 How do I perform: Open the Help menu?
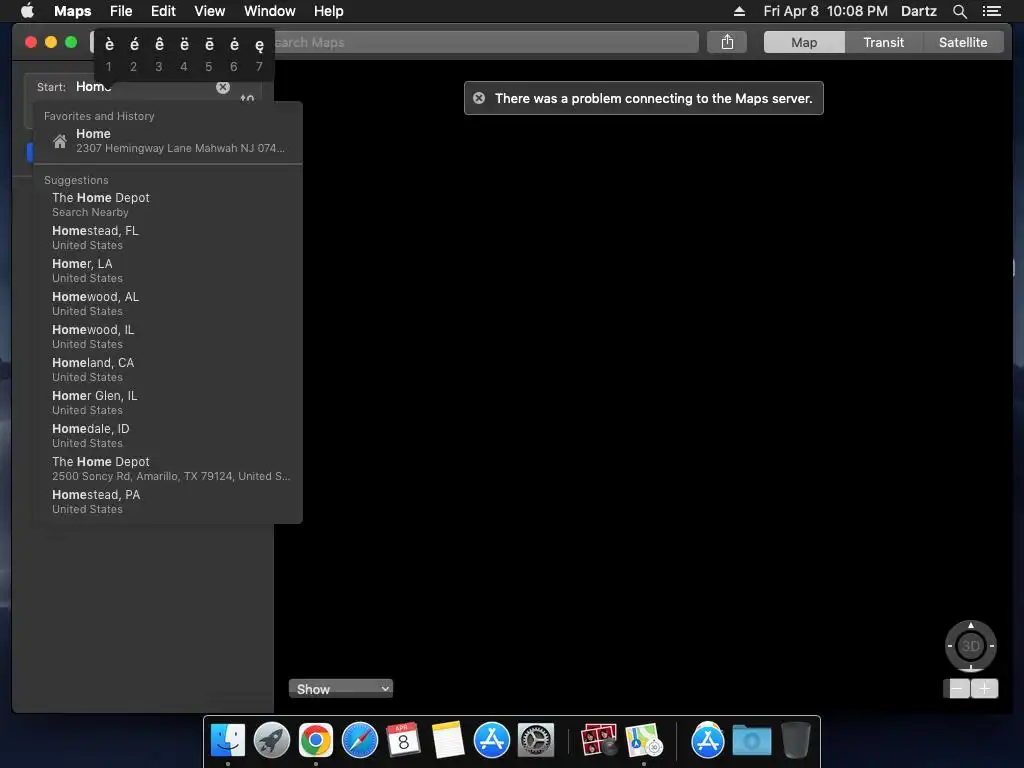point(328,11)
